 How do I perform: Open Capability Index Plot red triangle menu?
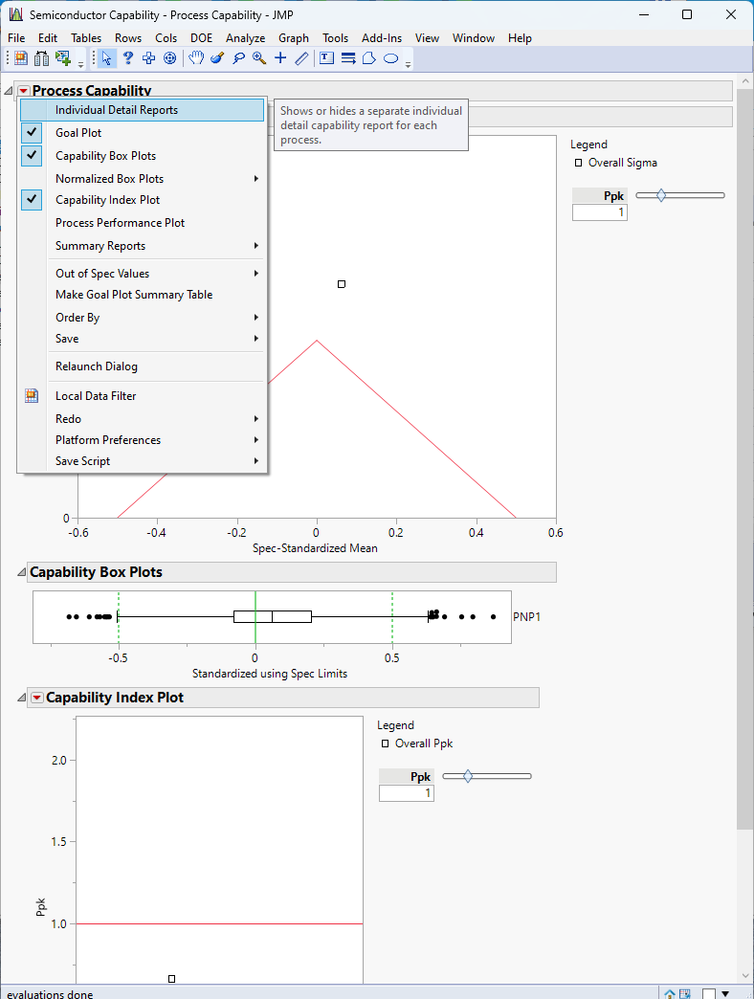37,698
